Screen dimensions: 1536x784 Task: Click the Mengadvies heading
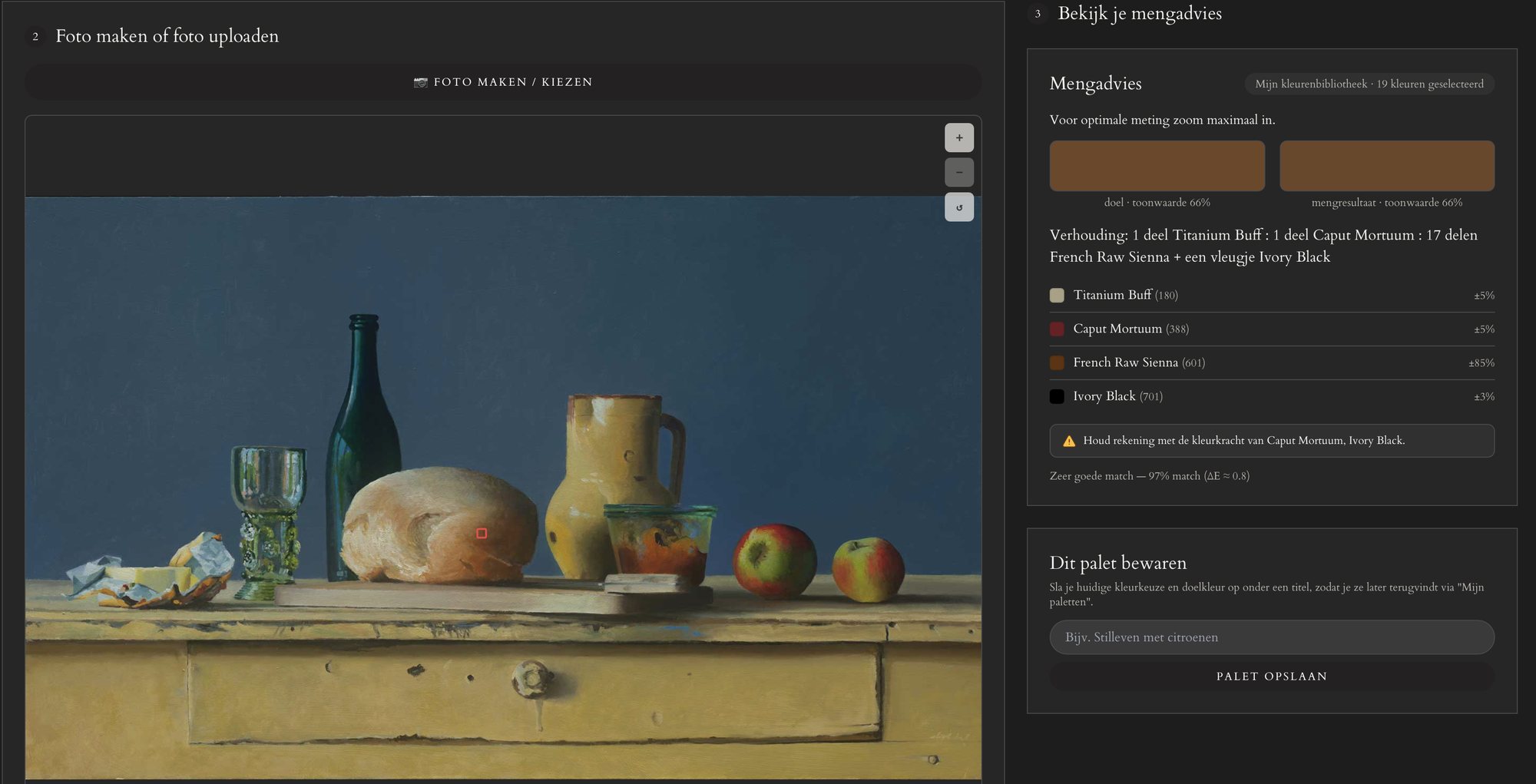(x=1095, y=84)
